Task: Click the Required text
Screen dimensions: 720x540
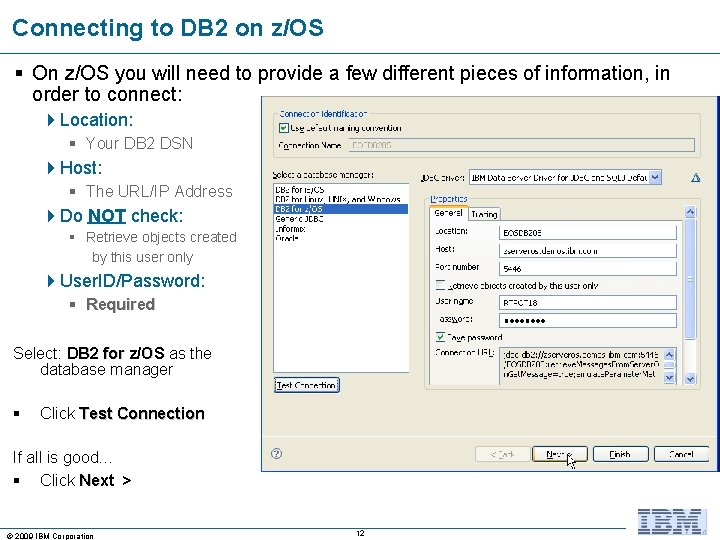Action: coord(120,304)
